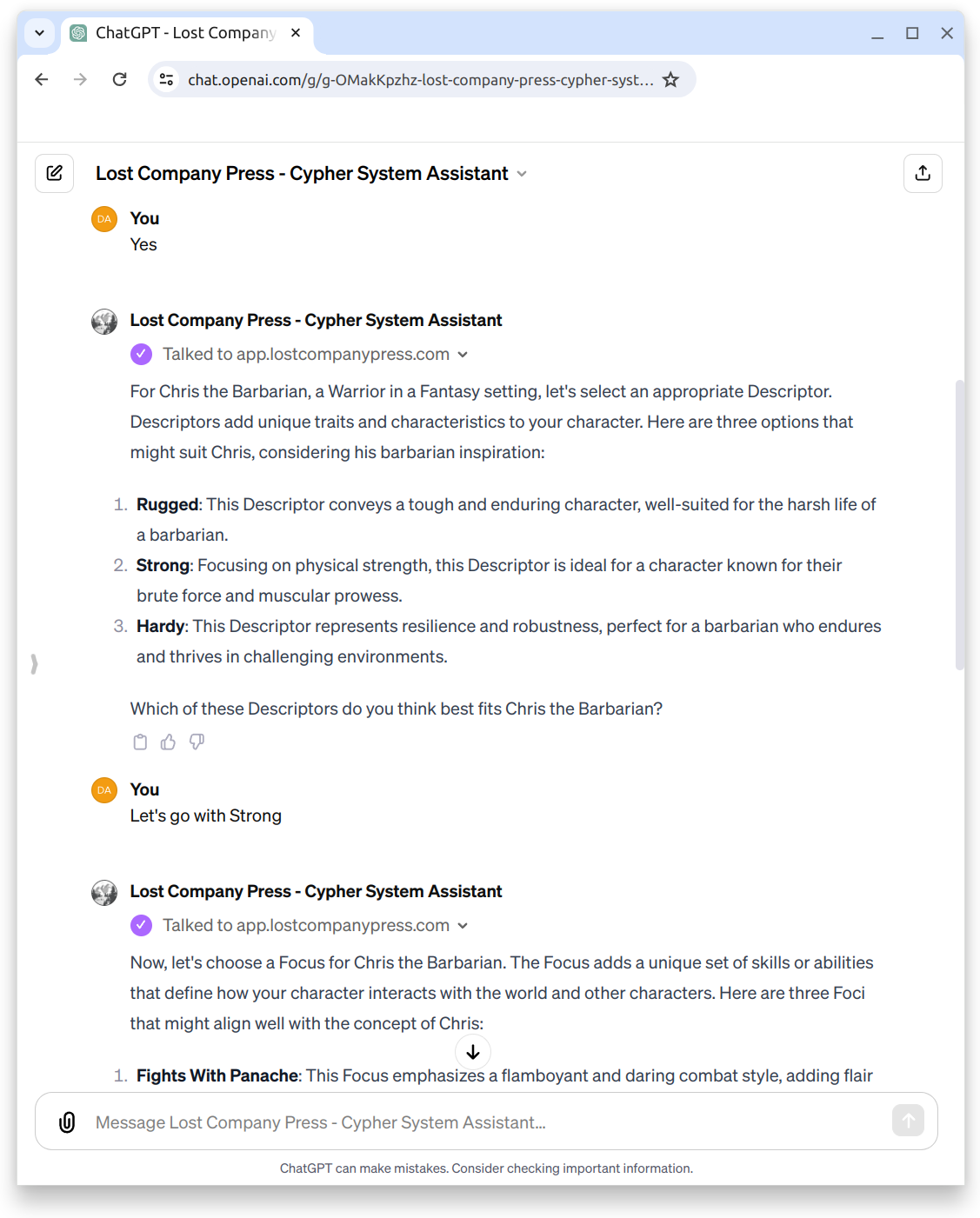Click the share conversation icon
The height and width of the screenshot is (1218, 980).
[923, 173]
